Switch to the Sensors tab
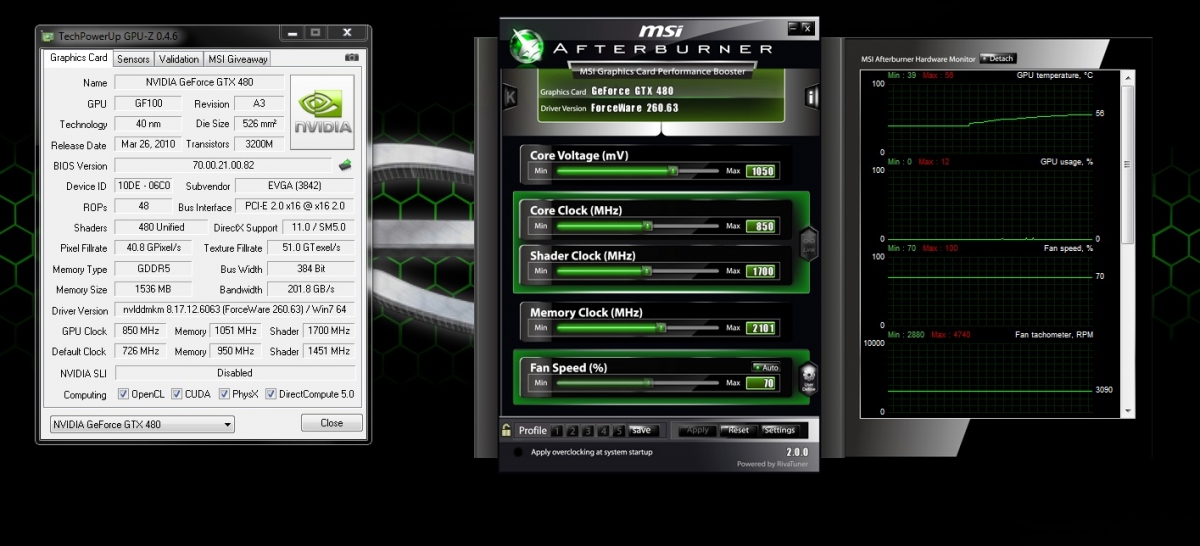Image resolution: width=1200 pixels, height=546 pixels. point(133,59)
